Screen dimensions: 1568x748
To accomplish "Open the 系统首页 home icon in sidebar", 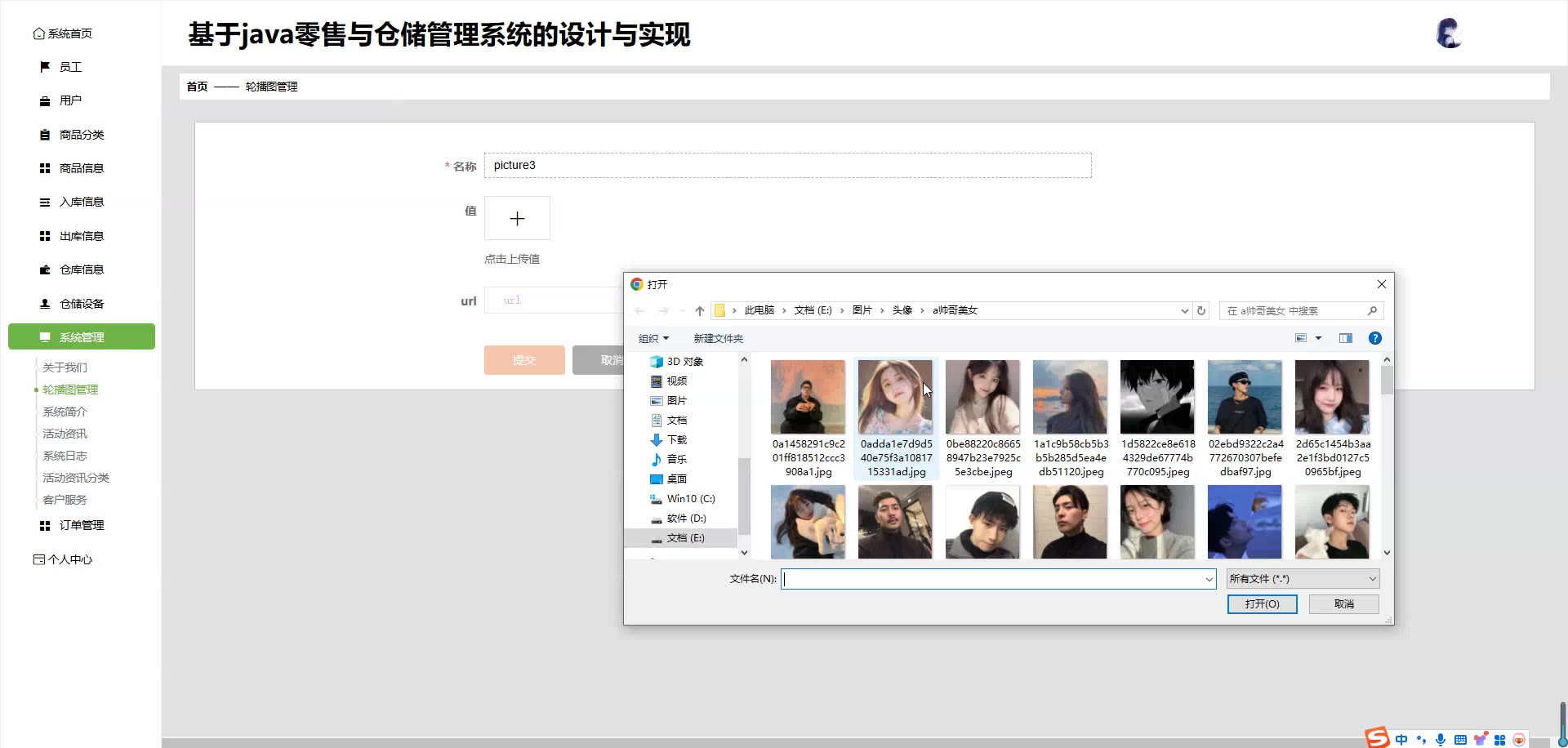I will click(38, 33).
